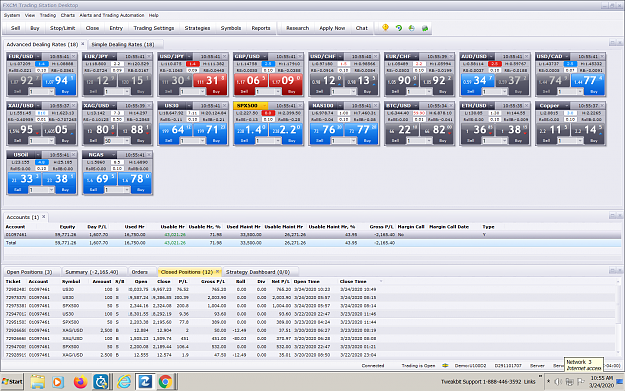The image size is (625, 391).
Task: Launch Firefox from the taskbar
Action: (x=81, y=382)
